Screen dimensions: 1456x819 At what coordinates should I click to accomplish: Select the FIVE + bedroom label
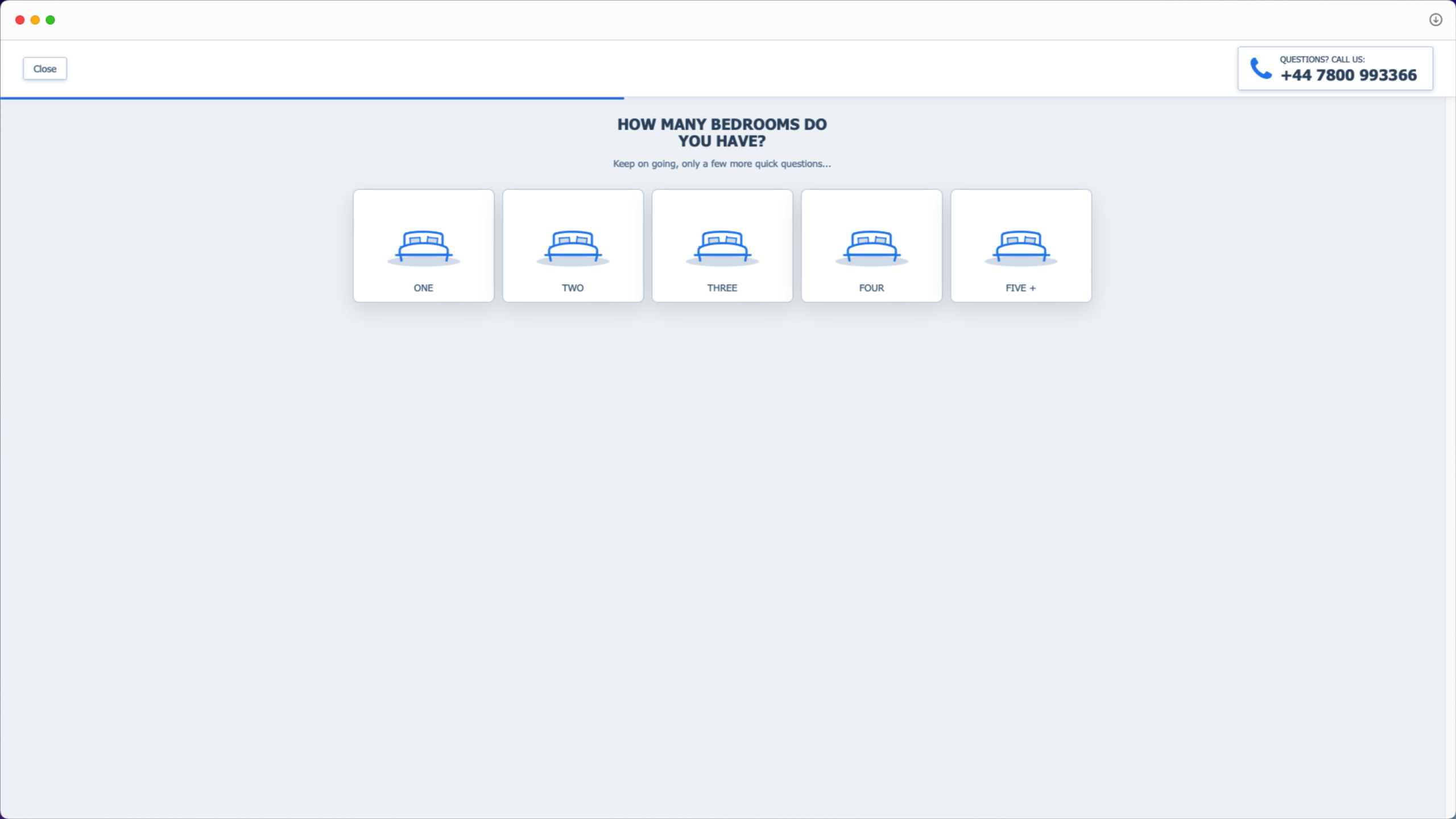coord(1021,288)
